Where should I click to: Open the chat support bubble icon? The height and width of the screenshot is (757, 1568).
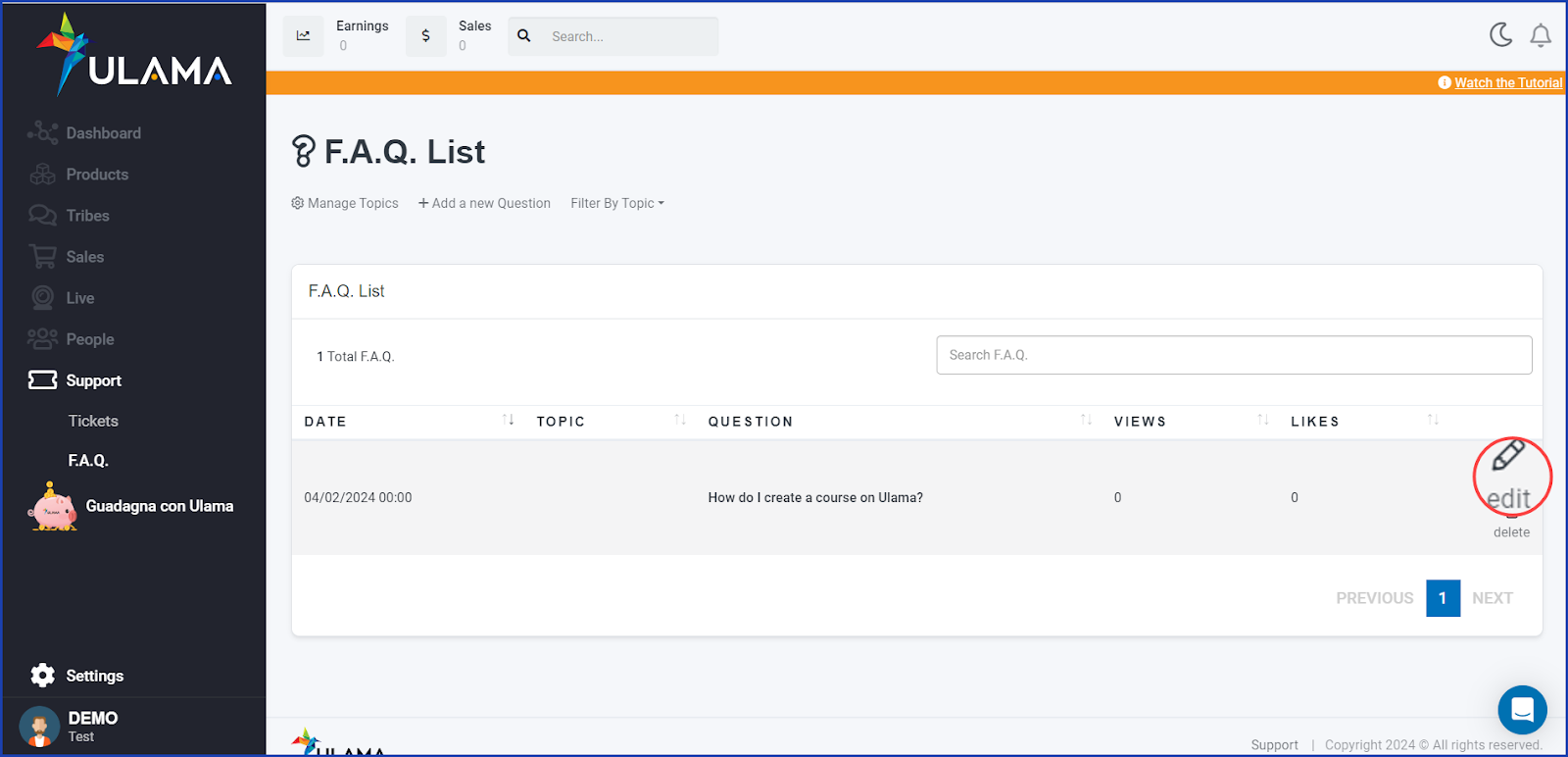pos(1523,710)
